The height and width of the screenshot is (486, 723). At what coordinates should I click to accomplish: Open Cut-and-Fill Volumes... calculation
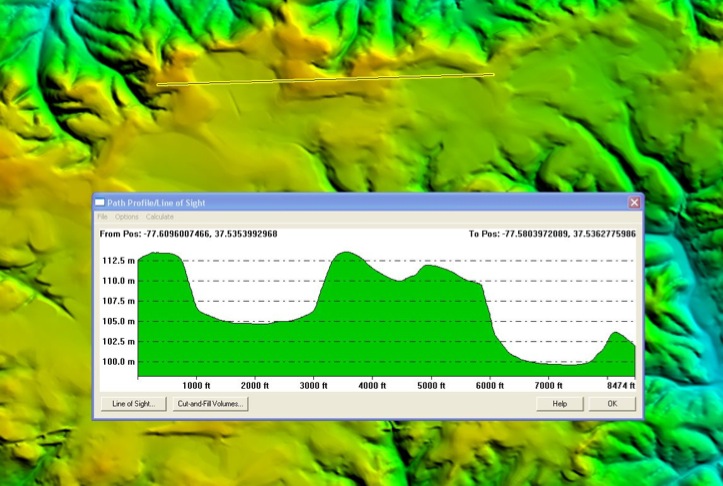pos(210,404)
